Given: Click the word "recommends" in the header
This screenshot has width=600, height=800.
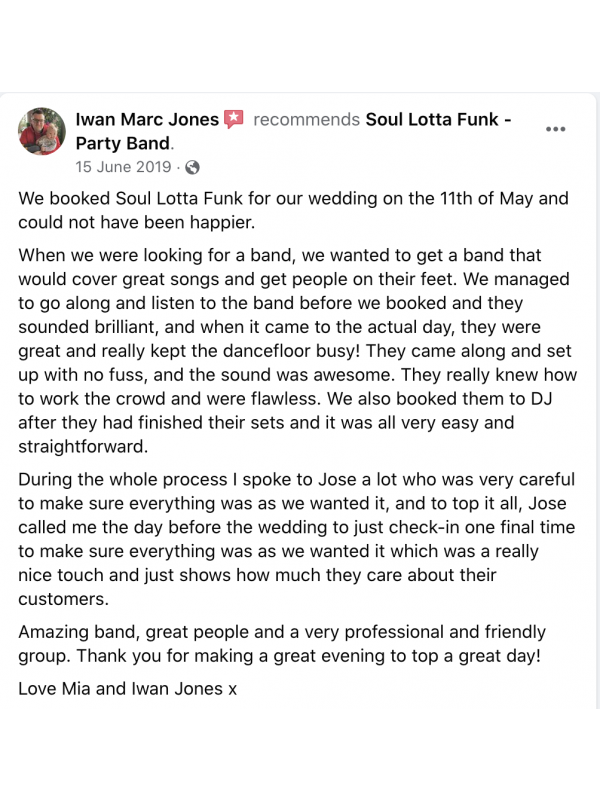Looking at the screenshot, I should click(x=306, y=120).
